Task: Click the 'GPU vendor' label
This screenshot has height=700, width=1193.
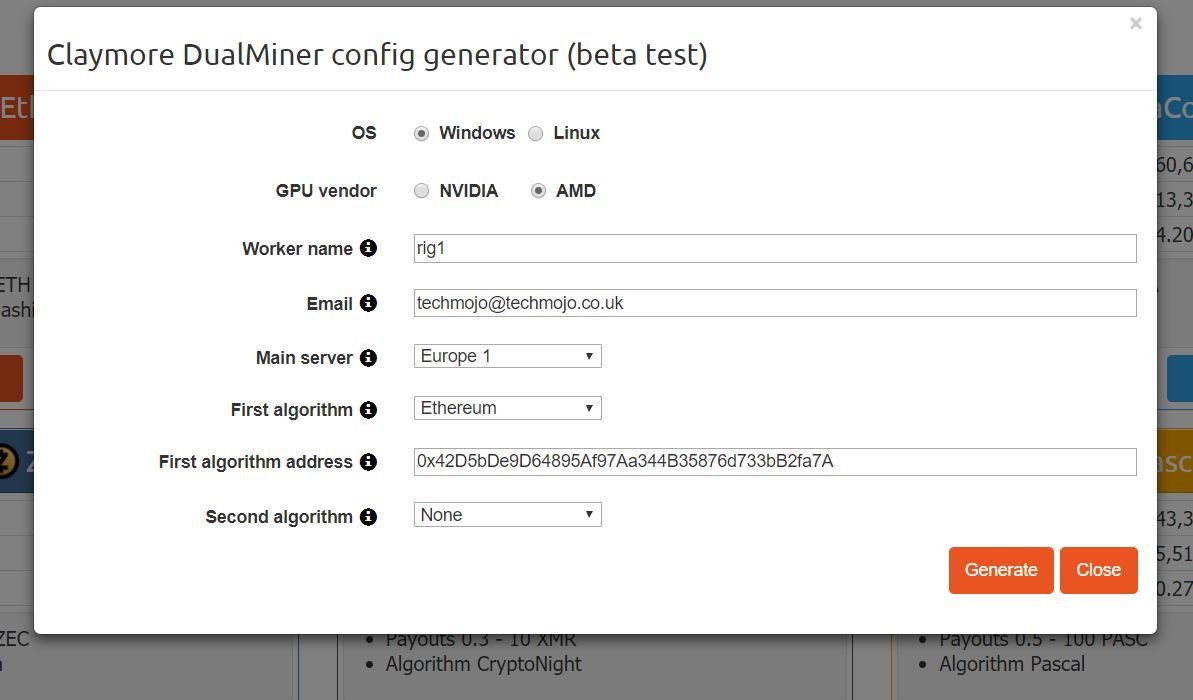Action: 326,191
